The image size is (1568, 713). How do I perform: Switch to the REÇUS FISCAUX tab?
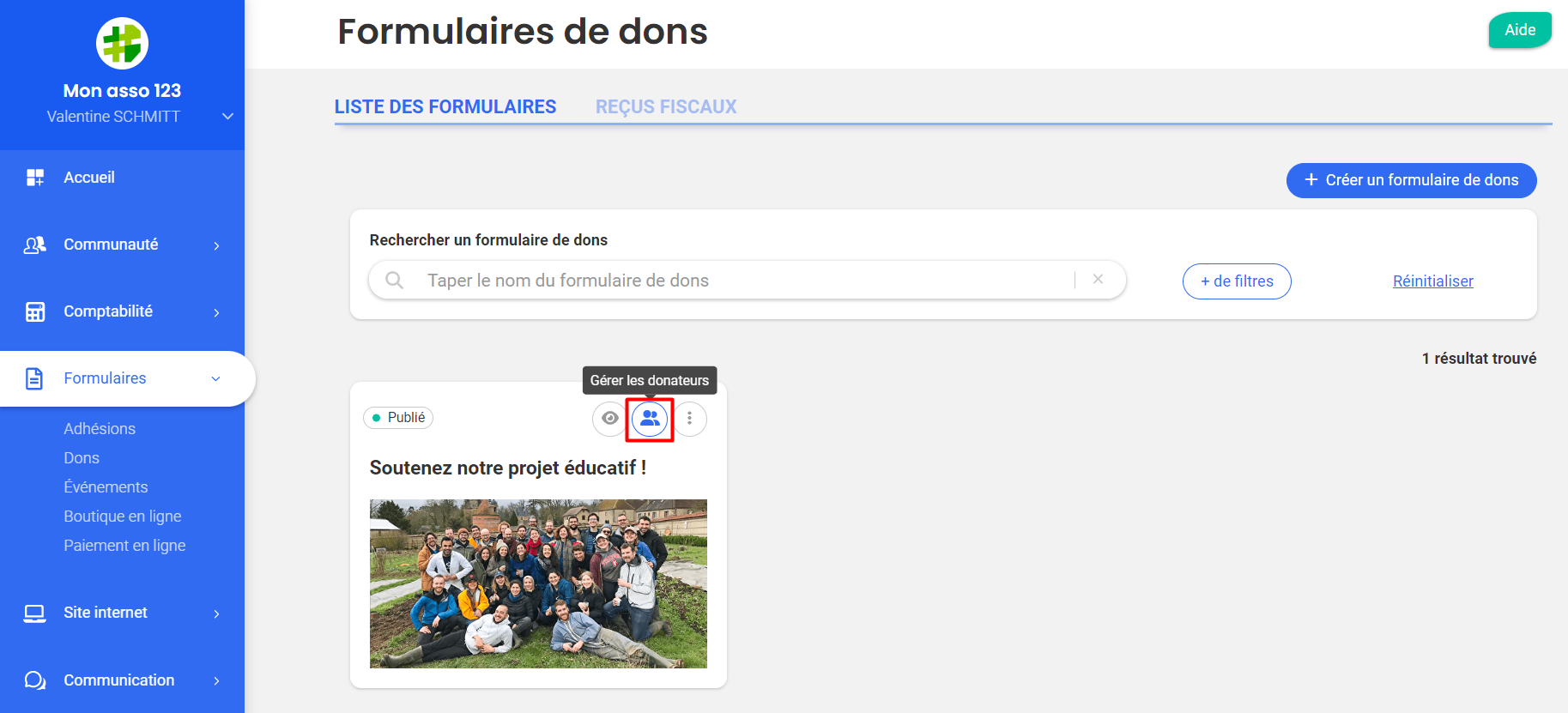[x=666, y=106]
